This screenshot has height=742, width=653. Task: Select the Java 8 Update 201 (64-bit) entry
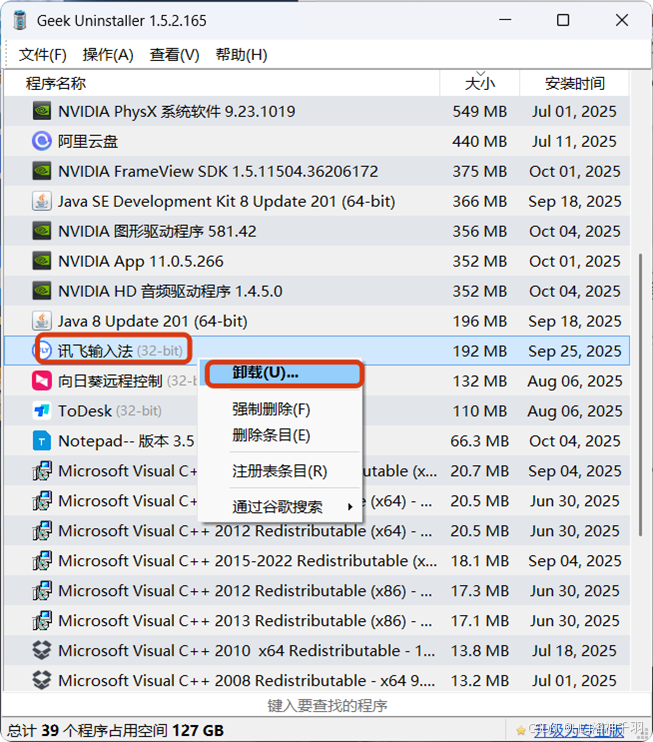[317, 321]
